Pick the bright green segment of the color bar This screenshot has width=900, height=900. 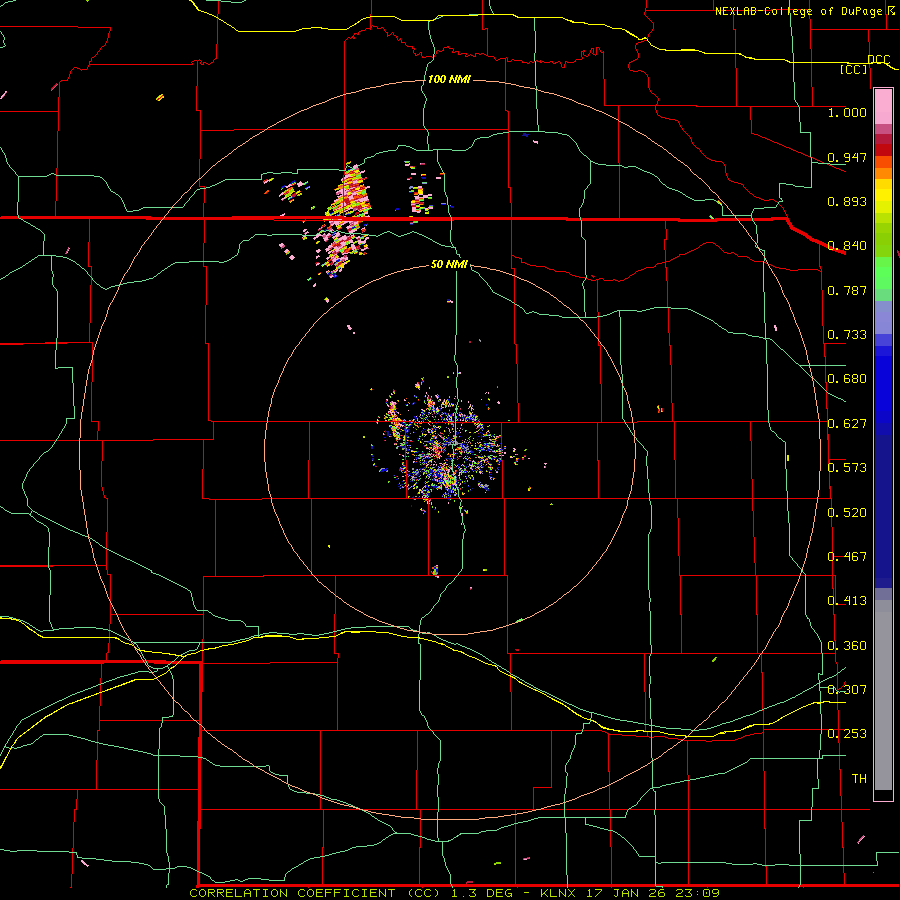pyautogui.click(x=883, y=273)
